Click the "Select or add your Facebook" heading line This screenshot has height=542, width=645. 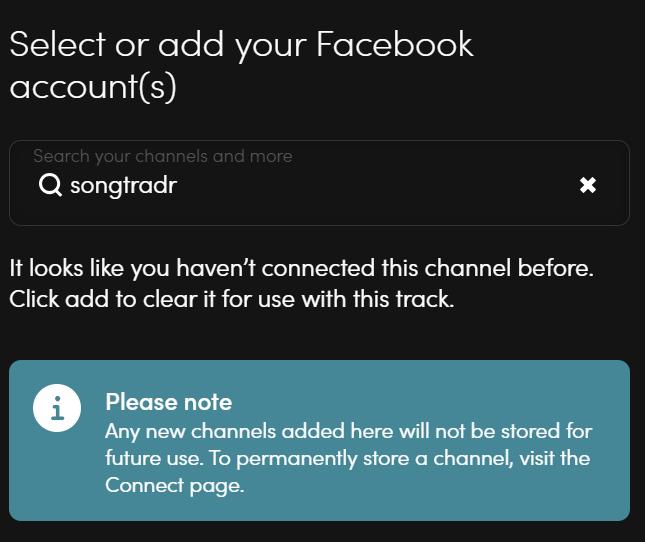coord(241,45)
